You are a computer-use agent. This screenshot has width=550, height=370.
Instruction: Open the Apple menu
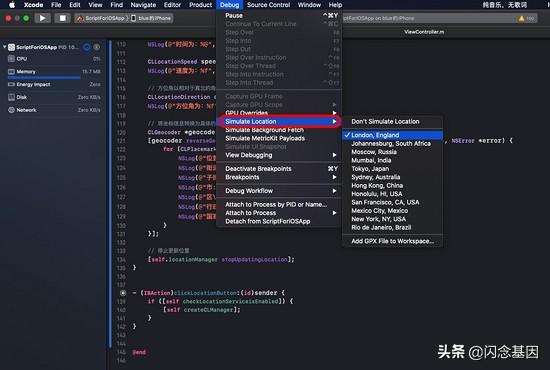12,5
